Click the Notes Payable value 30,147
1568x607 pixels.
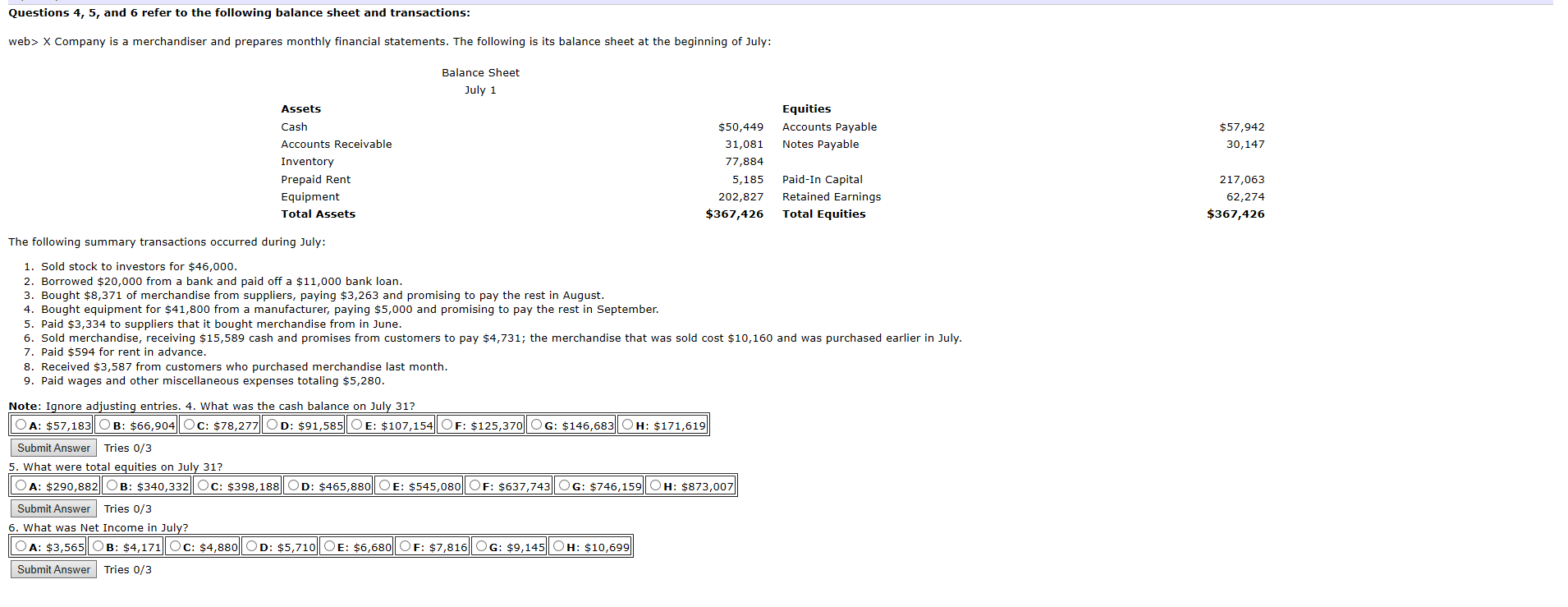point(1245,145)
